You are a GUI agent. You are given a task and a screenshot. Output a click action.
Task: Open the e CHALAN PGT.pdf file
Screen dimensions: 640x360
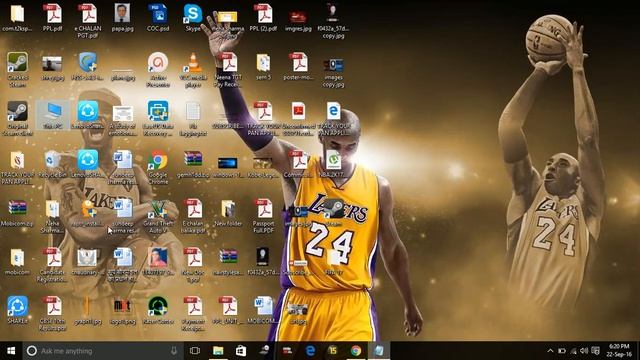(x=88, y=21)
